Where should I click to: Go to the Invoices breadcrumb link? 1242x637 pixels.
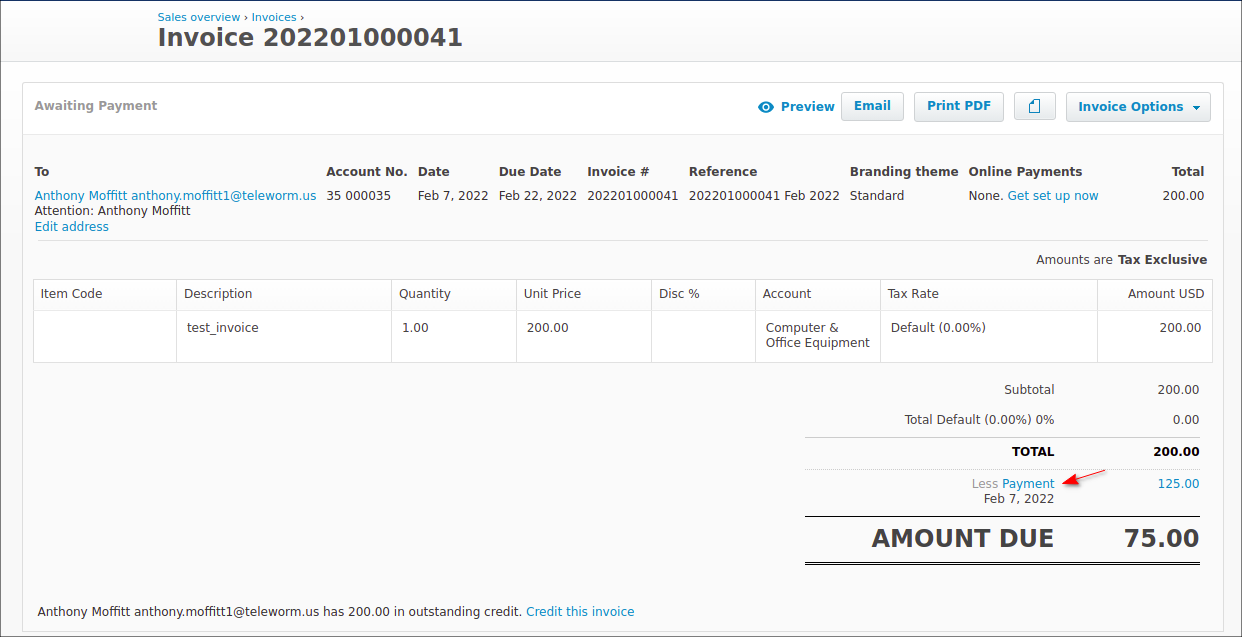coord(274,17)
